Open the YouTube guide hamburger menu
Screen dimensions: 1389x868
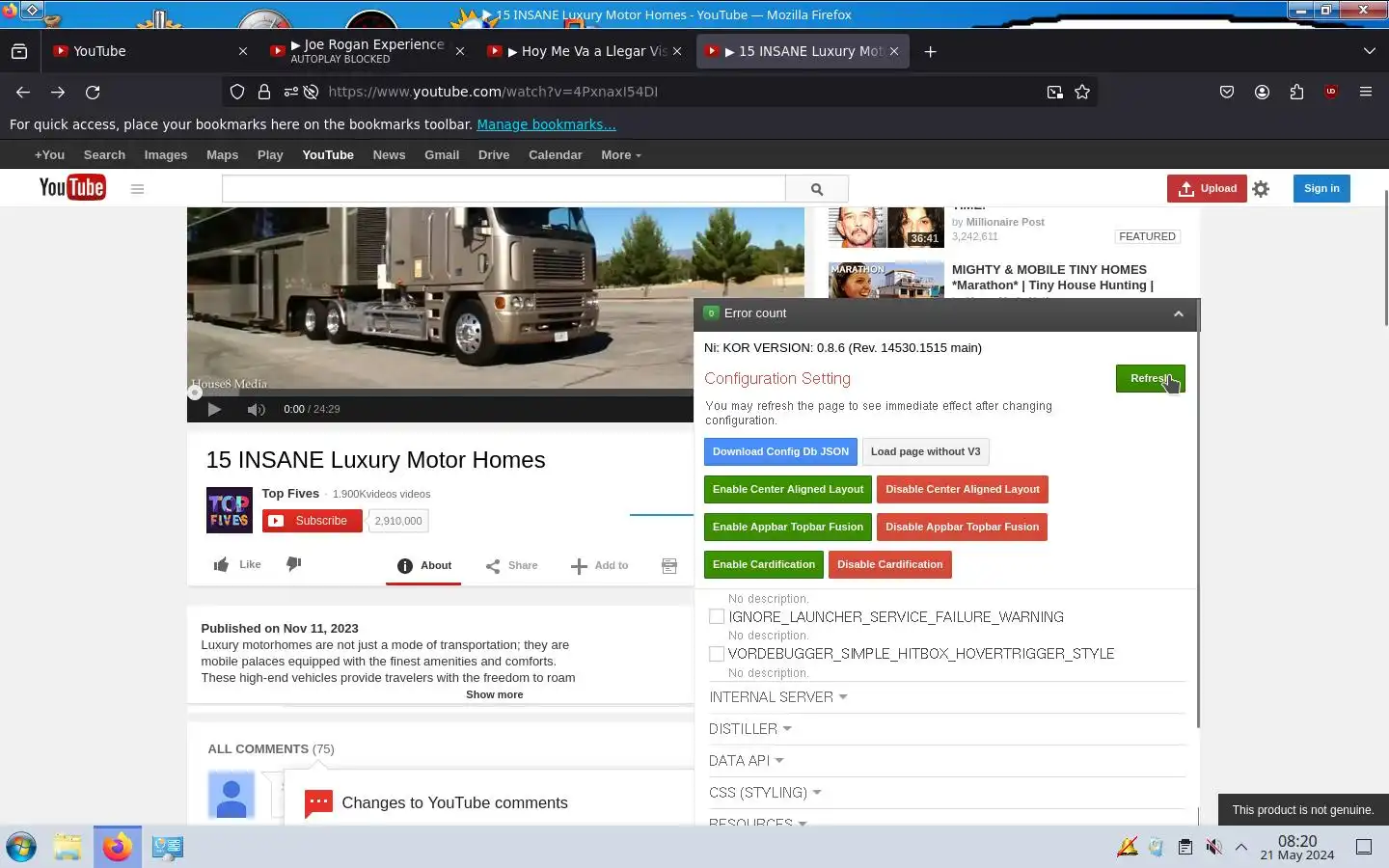coord(137,189)
